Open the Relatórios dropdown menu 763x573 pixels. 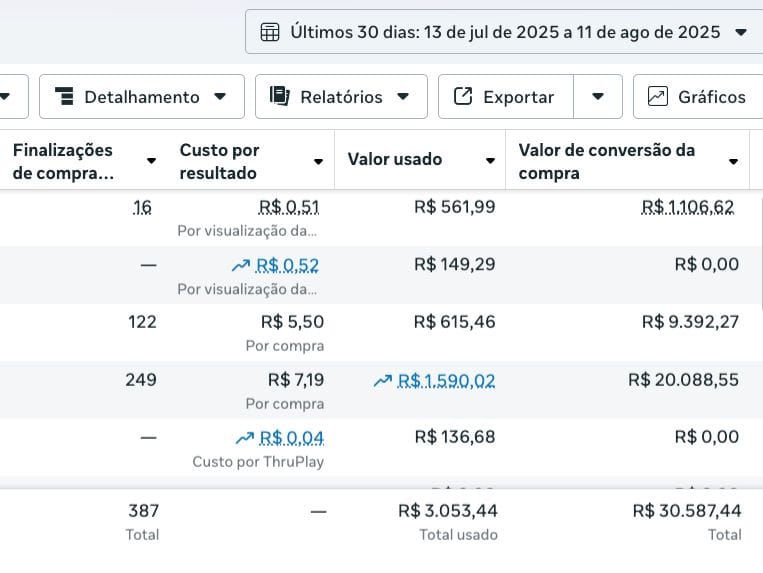pos(403,97)
